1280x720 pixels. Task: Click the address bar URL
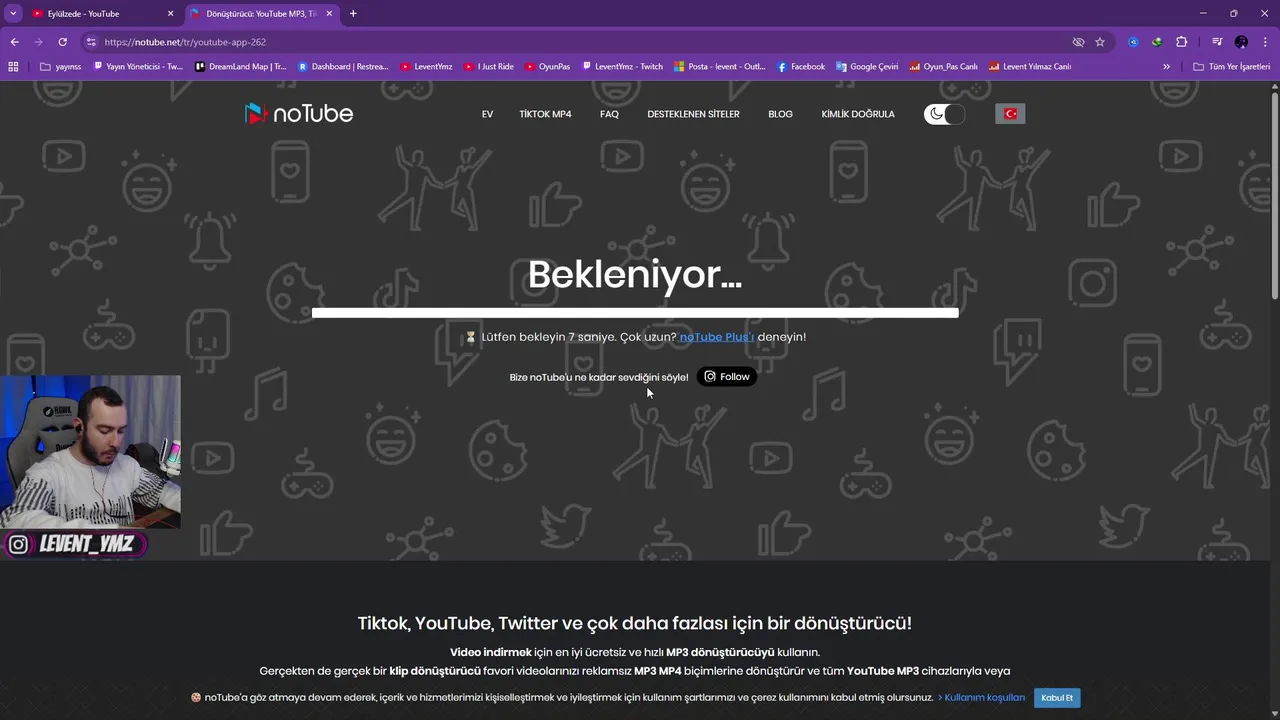point(185,42)
